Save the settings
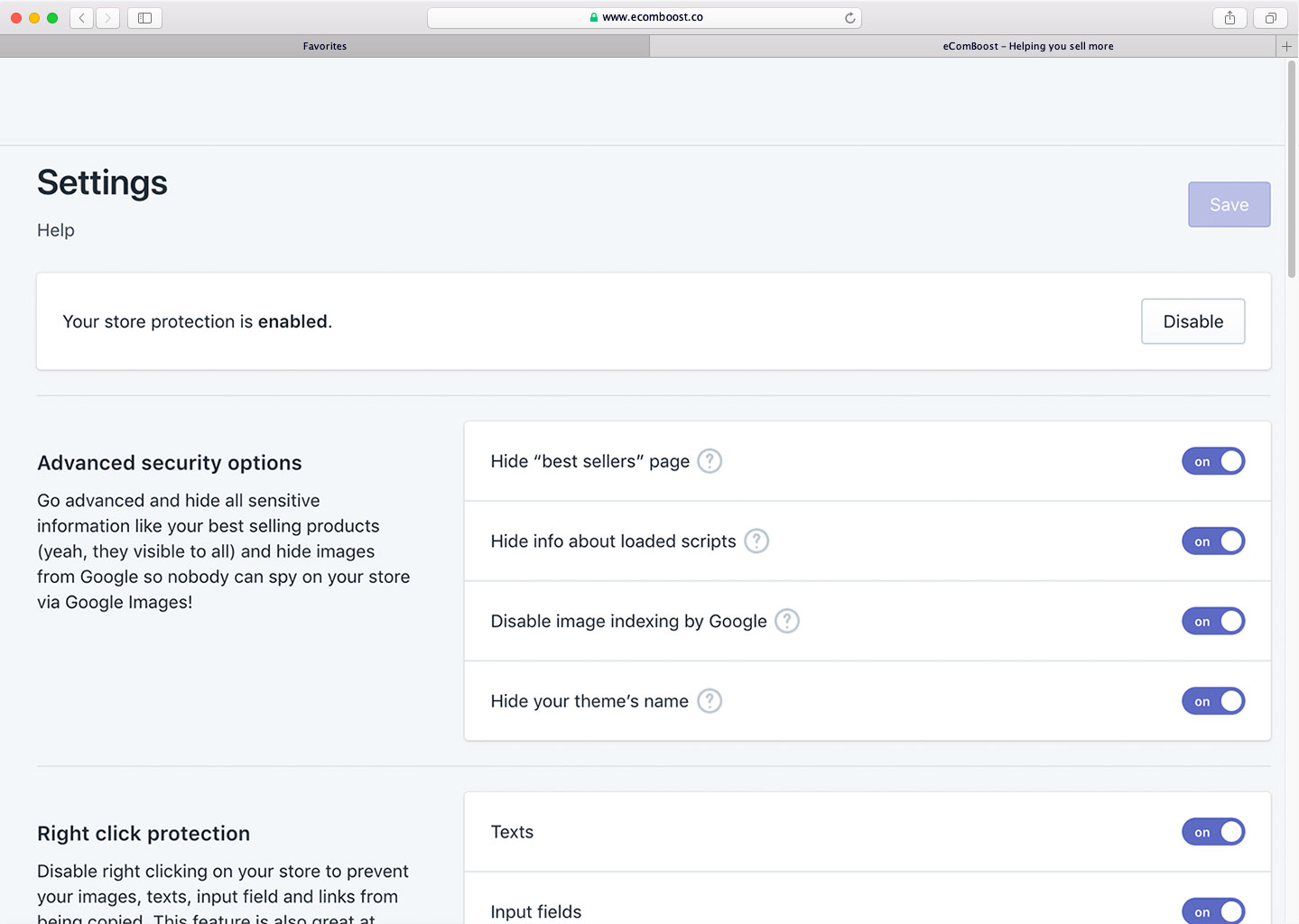 1229,205
